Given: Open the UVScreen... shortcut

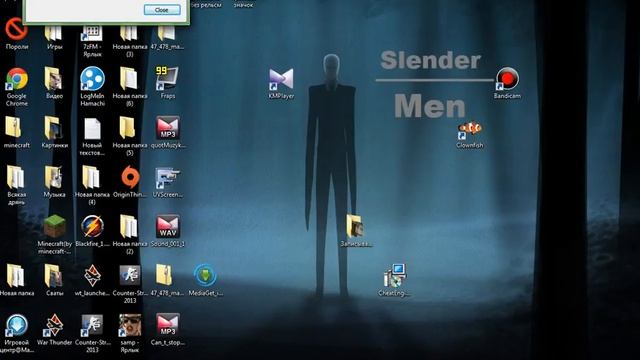Looking at the screenshot, I should click(x=167, y=178).
